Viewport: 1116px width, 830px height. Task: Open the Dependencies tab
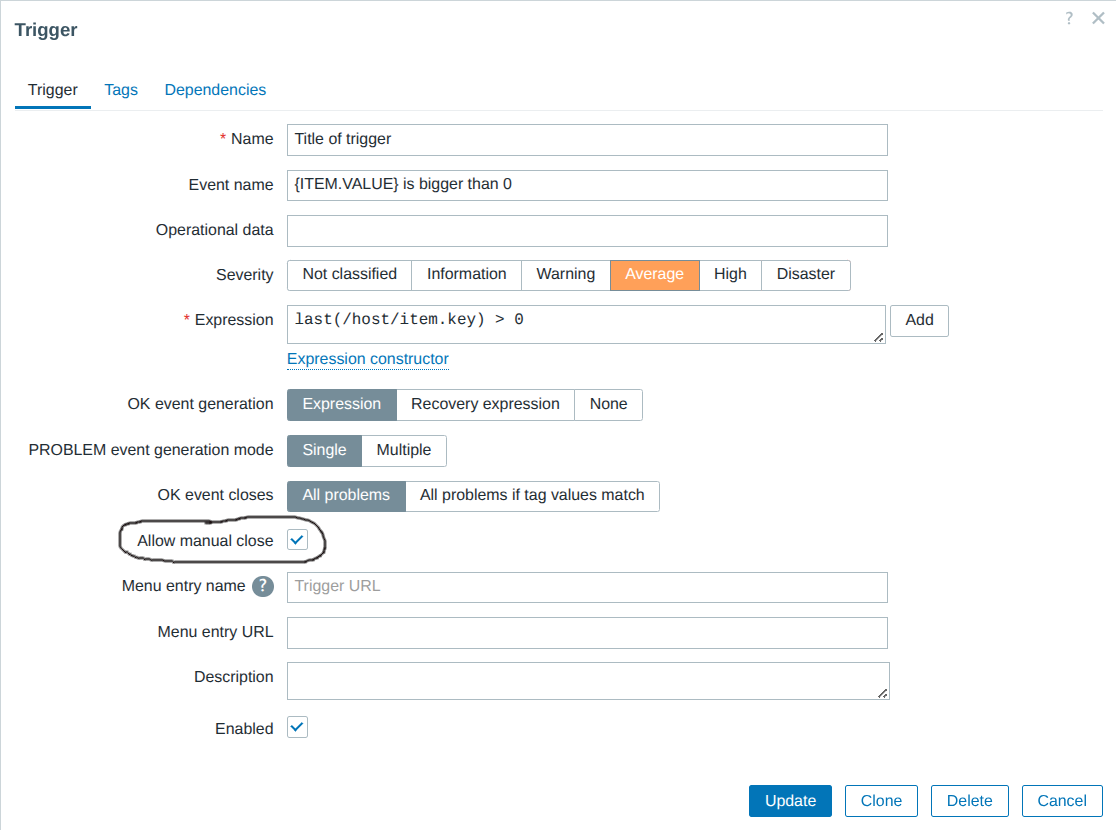tap(215, 90)
